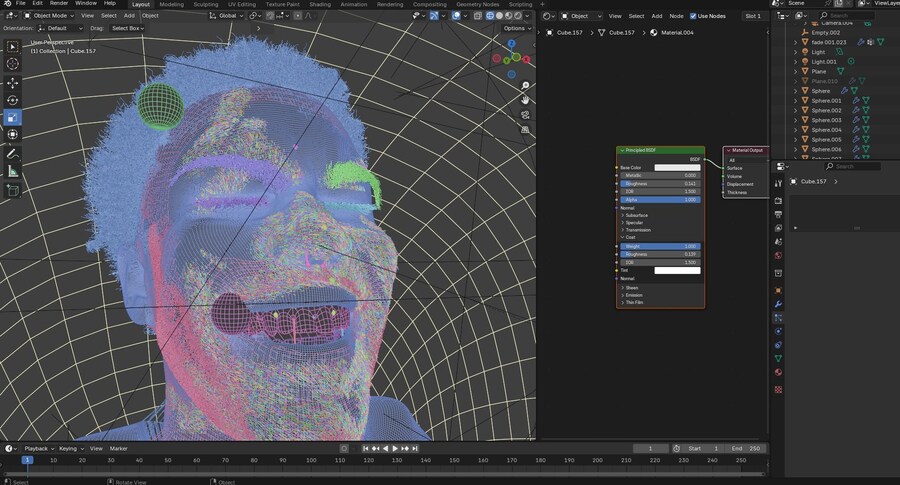The height and width of the screenshot is (485, 900).
Task: Select the Select Box tool in viewport toolbar
Action: click(13, 46)
